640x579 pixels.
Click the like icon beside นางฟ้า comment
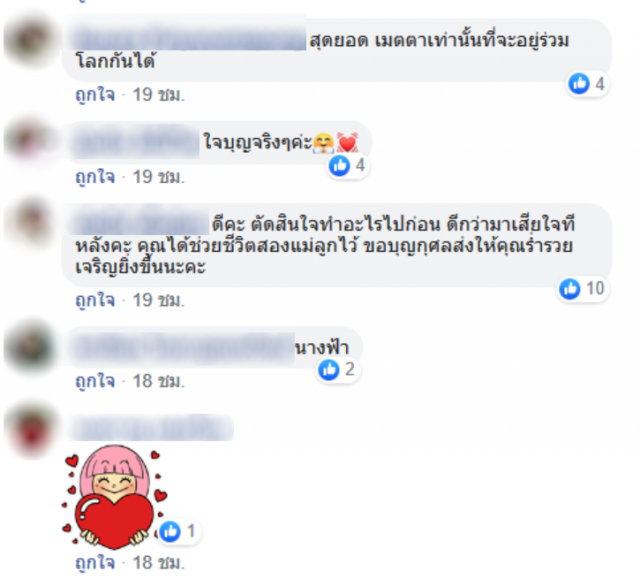tap(329, 370)
